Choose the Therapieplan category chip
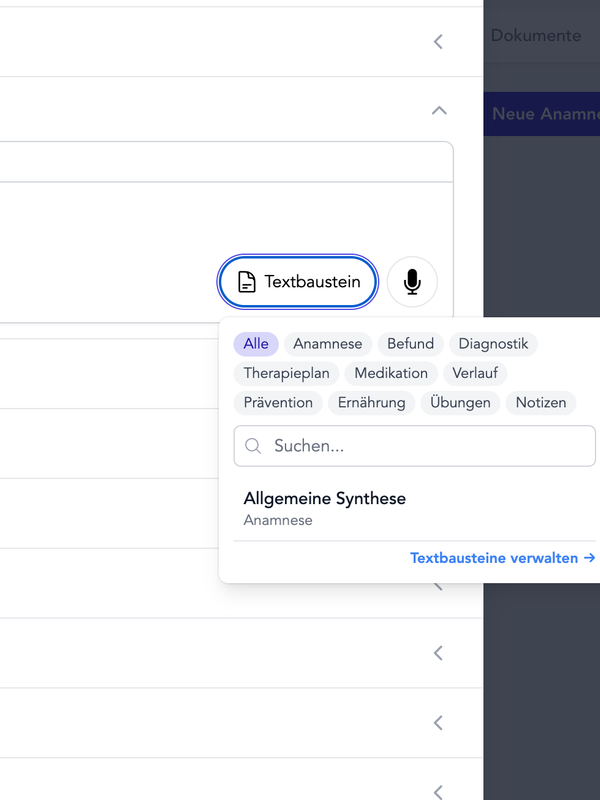Image resolution: width=600 pixels, height=800 pixels. 287,373
